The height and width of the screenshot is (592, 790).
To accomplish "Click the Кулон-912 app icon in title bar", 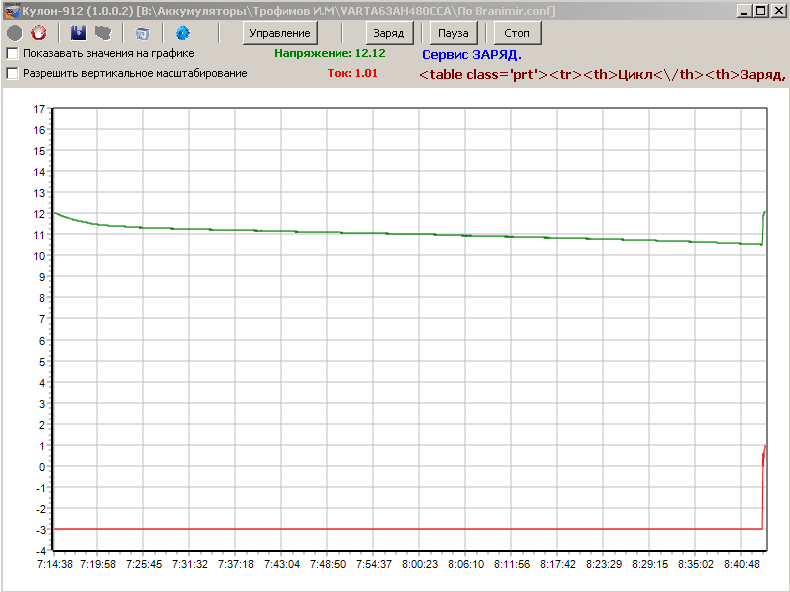I will point(11,10).
